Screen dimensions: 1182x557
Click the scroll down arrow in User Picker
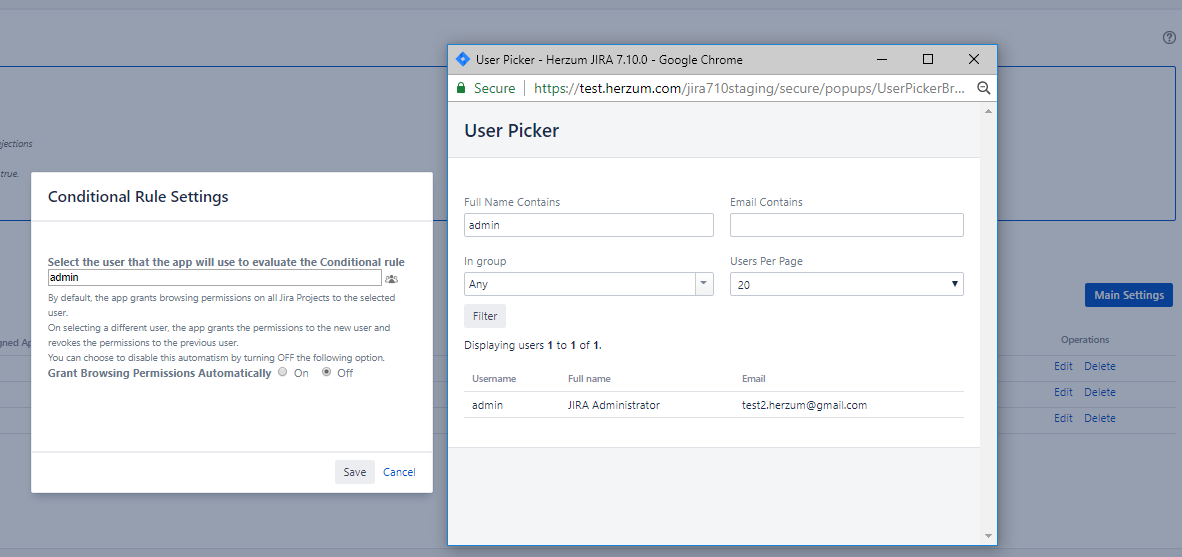pos(988,536)
